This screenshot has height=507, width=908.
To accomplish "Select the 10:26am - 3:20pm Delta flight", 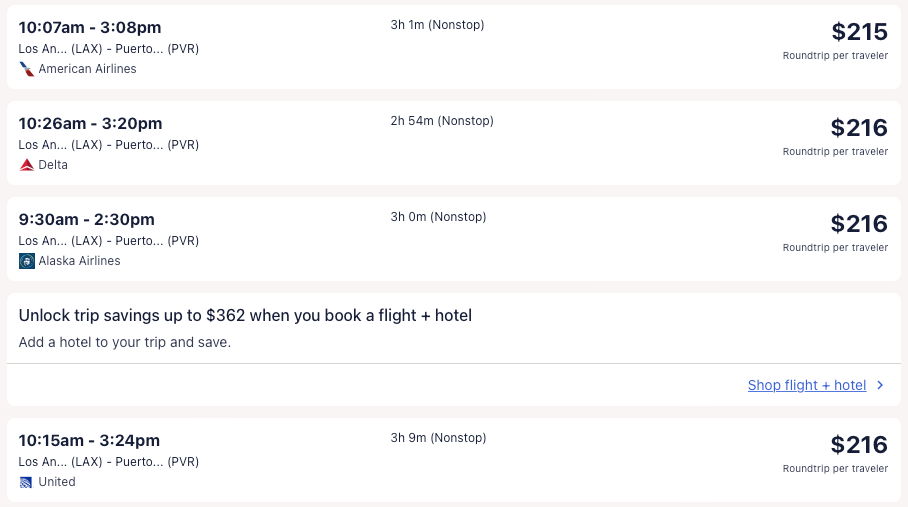I will pos(90,123).
